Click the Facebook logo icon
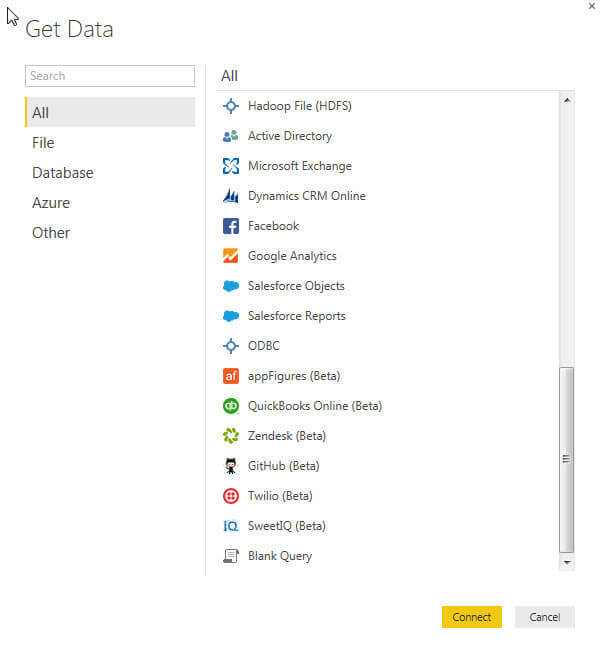The image size is (604, 658). tap(231, 226)
